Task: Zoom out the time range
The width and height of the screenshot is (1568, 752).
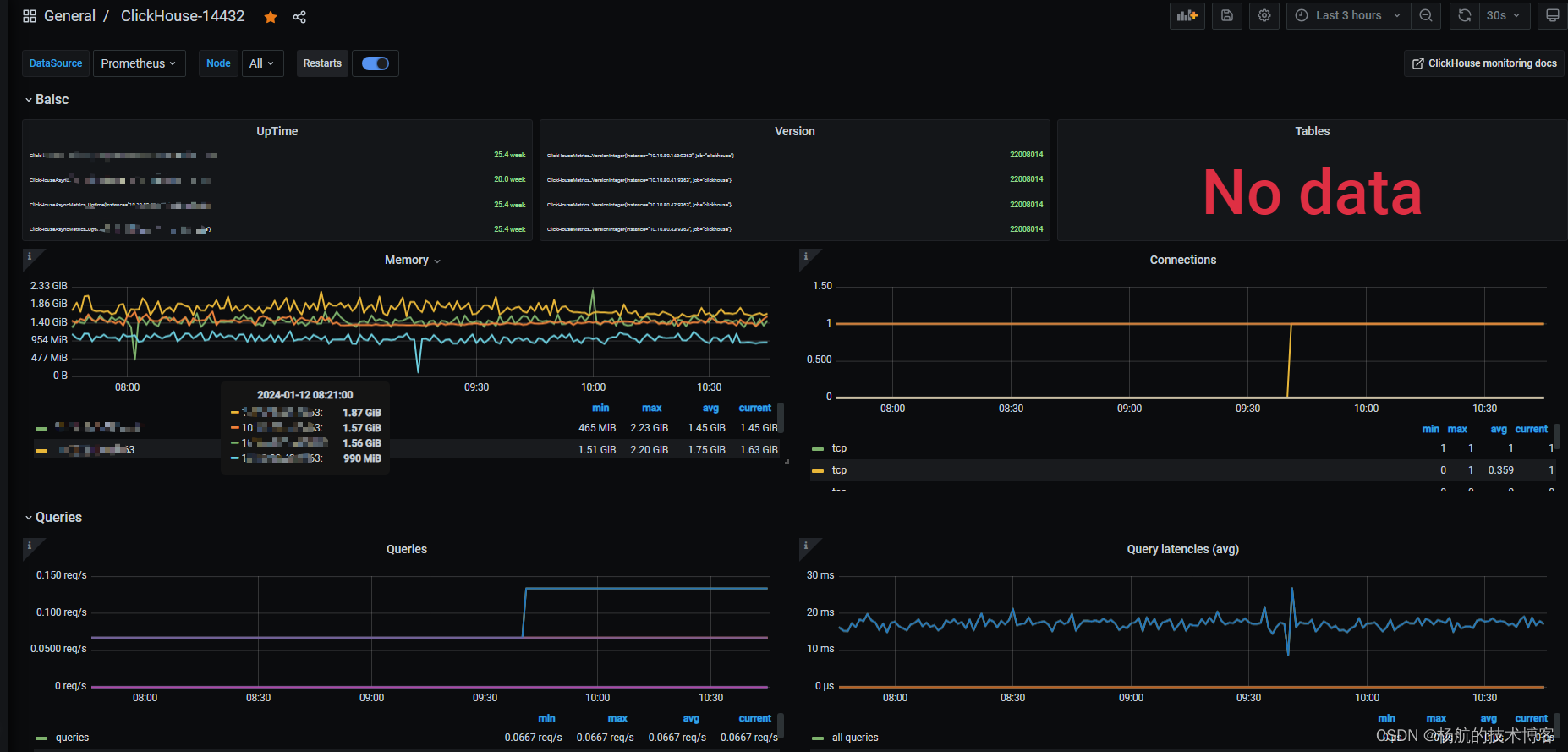Action: pos(1426,15)
